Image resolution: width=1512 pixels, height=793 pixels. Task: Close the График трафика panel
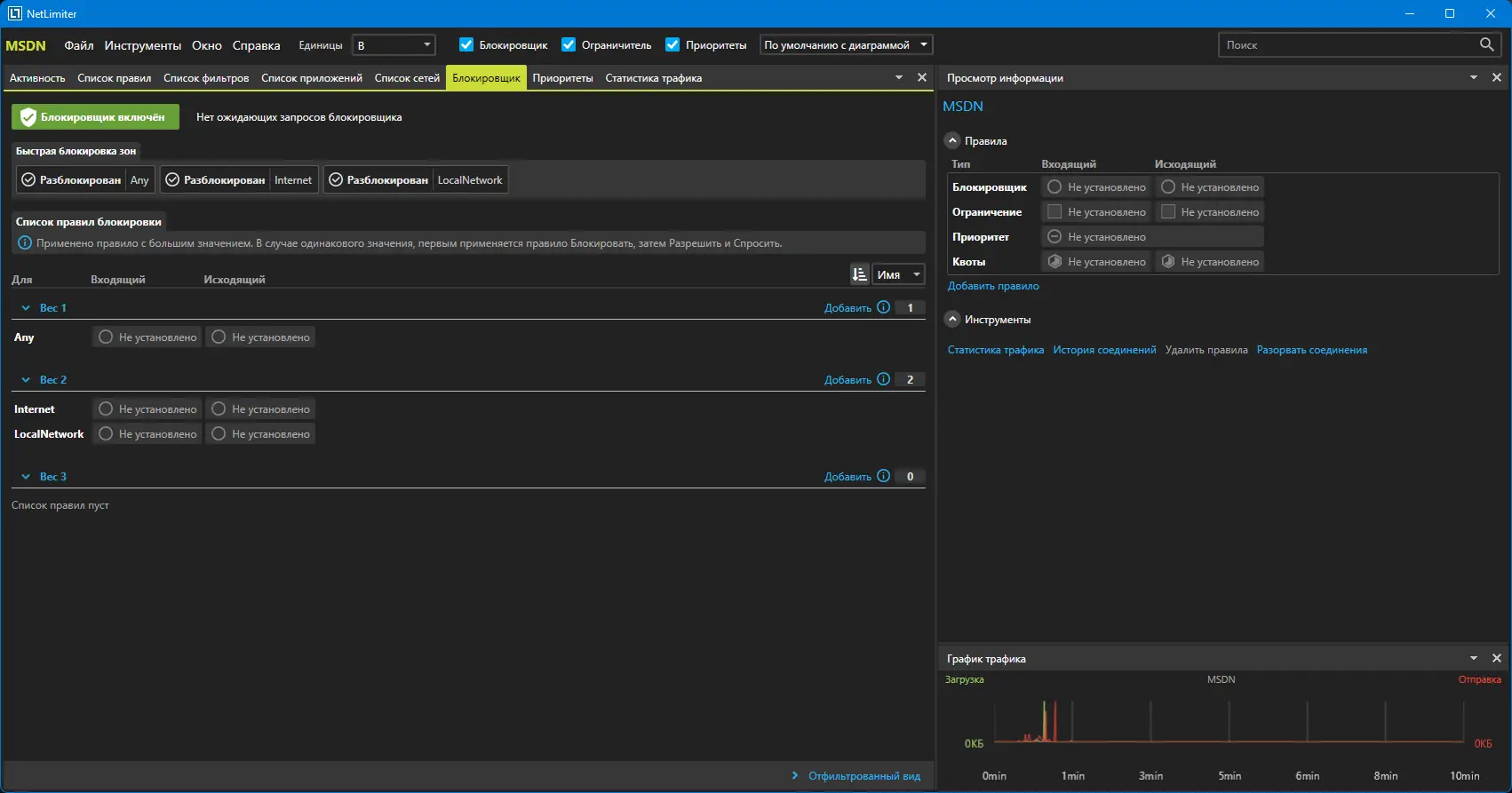[x=1497, y=659]
